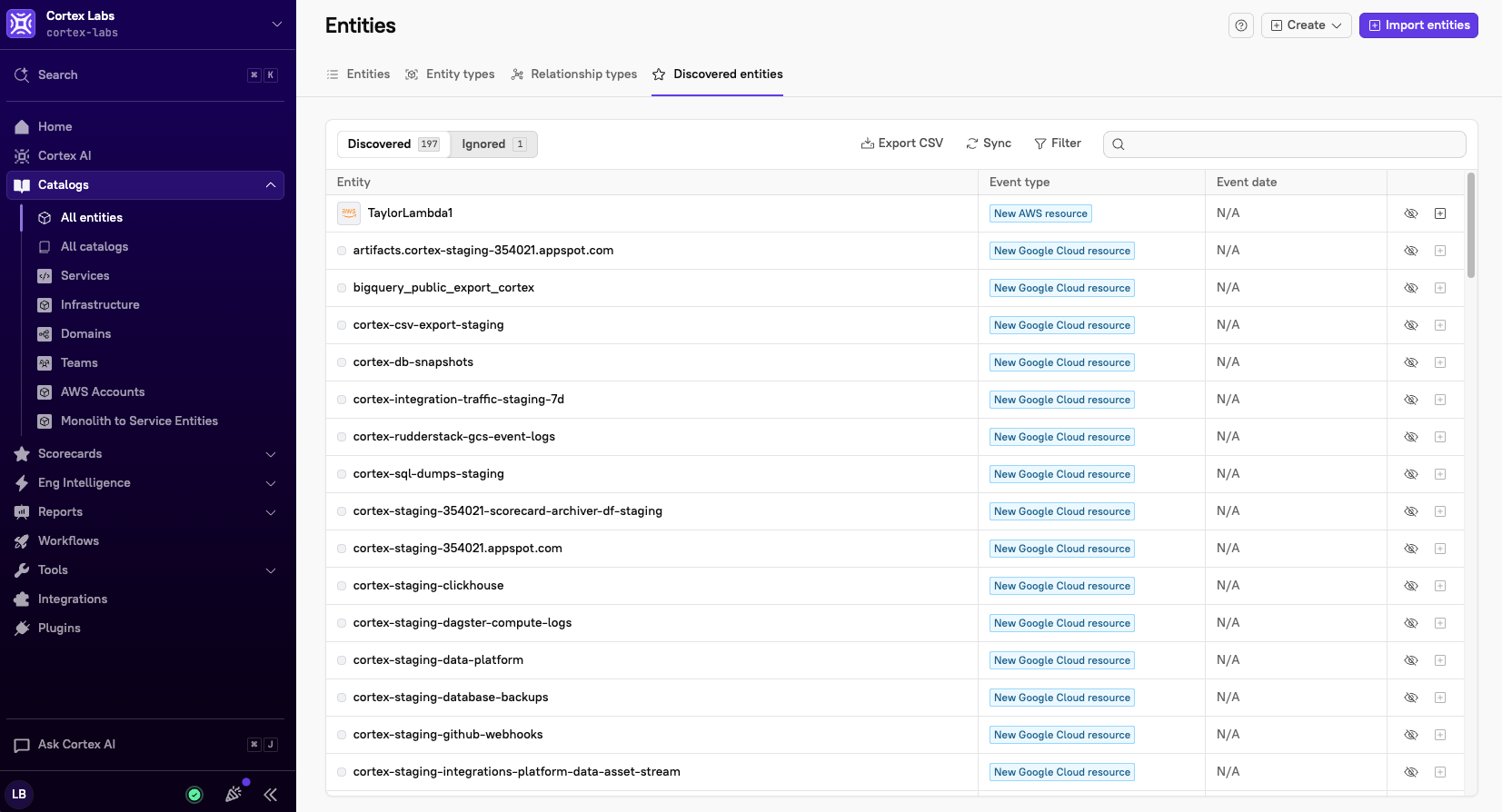Ignore cortex-csv-export-staging with eye icon
This screenshot has width=1502, height=812.
pos(1411,325)
